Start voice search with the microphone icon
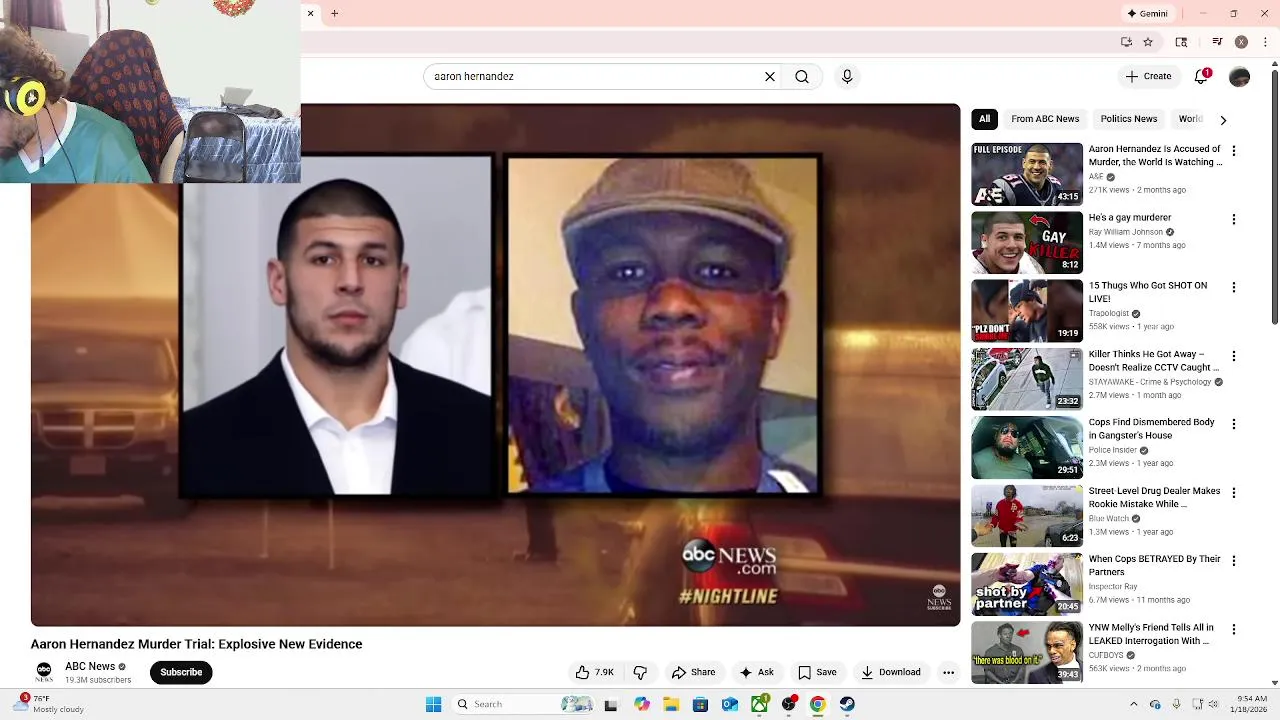Viewport: 1280px width, 720px height. coord(847,76)
